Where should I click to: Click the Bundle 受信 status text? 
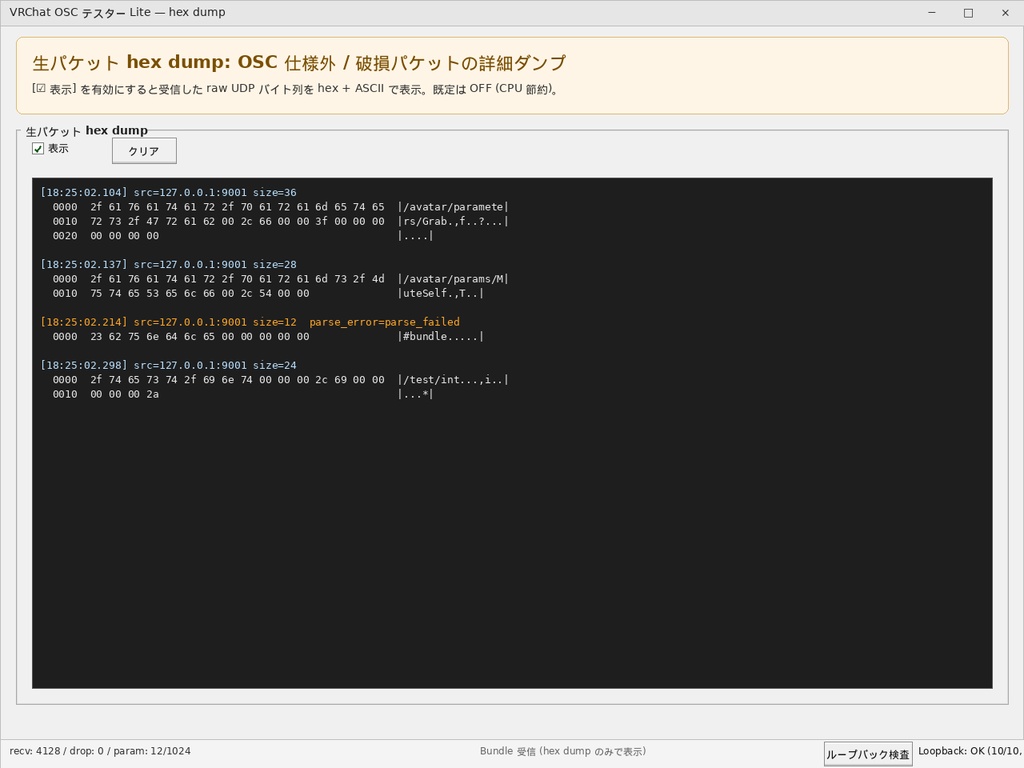(563, 750)
